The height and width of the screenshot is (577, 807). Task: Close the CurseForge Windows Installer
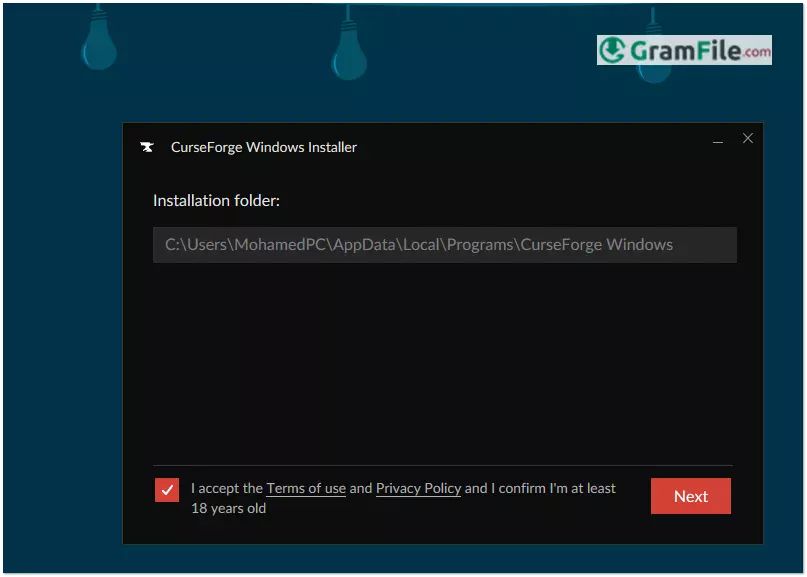(x=748, y=138)
